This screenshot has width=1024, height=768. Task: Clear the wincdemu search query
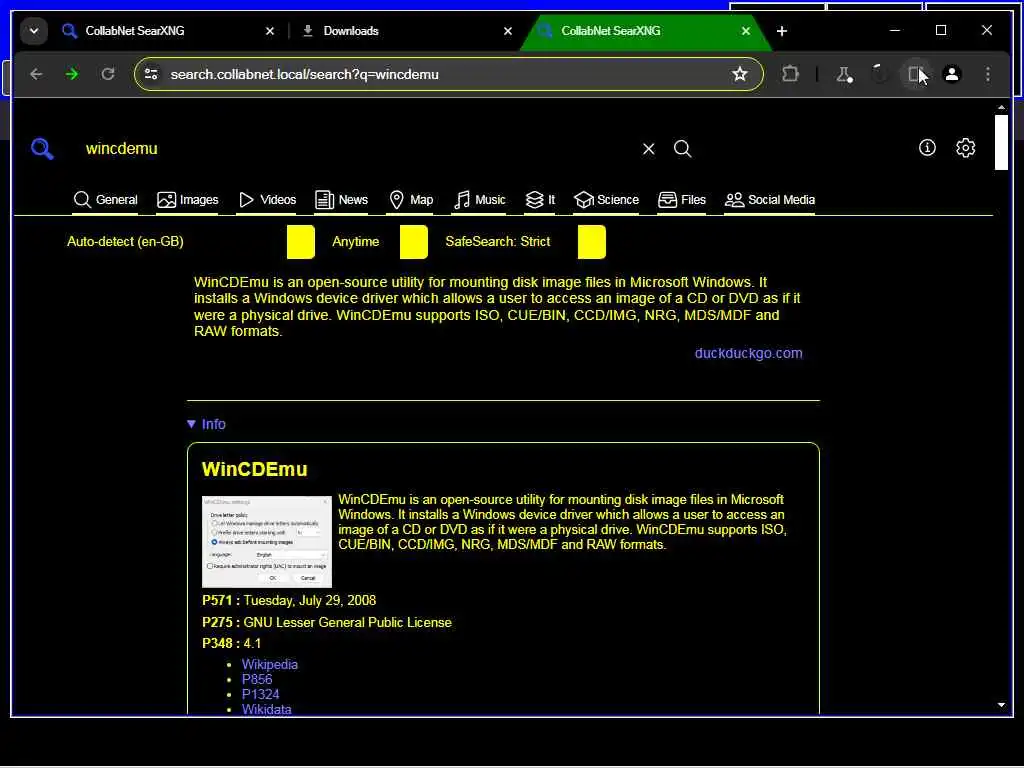point(648,149)
